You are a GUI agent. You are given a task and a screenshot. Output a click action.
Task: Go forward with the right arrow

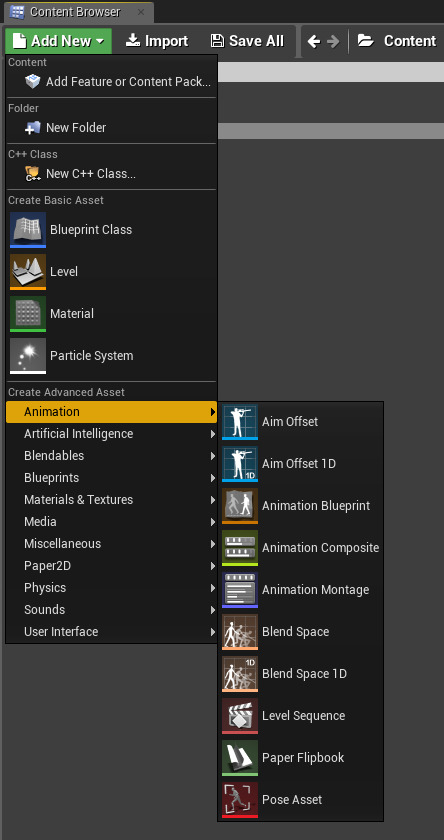pos(333,41)
